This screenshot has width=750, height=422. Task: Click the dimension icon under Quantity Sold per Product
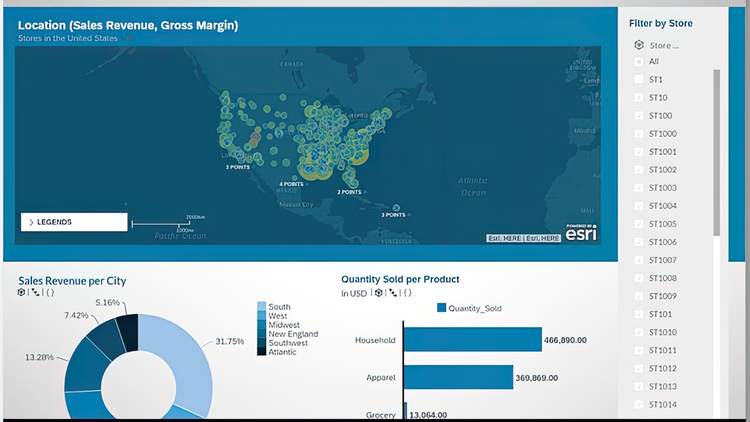378,293
